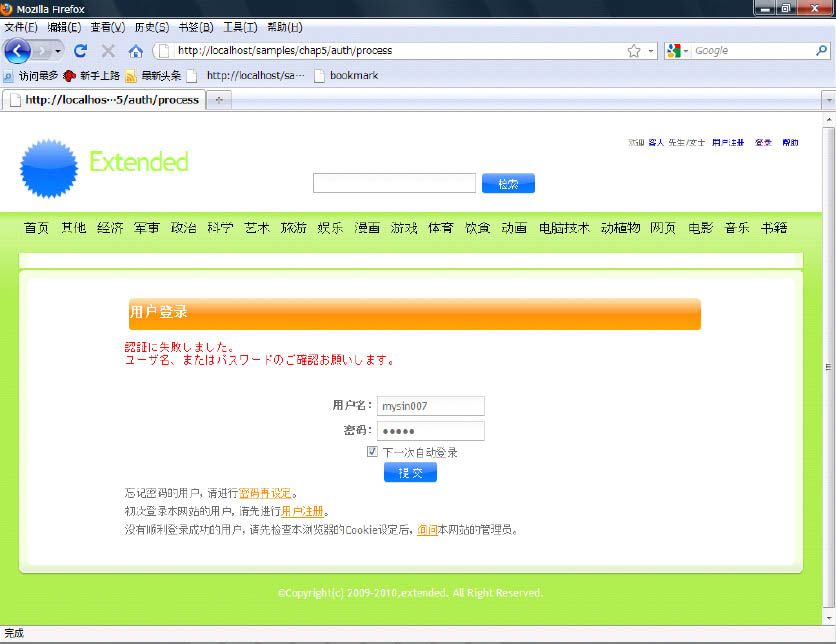The image size is (836, 644).
Task: Go to the 艺术 category
Action: pyautogui.click(x=257, y=228)
